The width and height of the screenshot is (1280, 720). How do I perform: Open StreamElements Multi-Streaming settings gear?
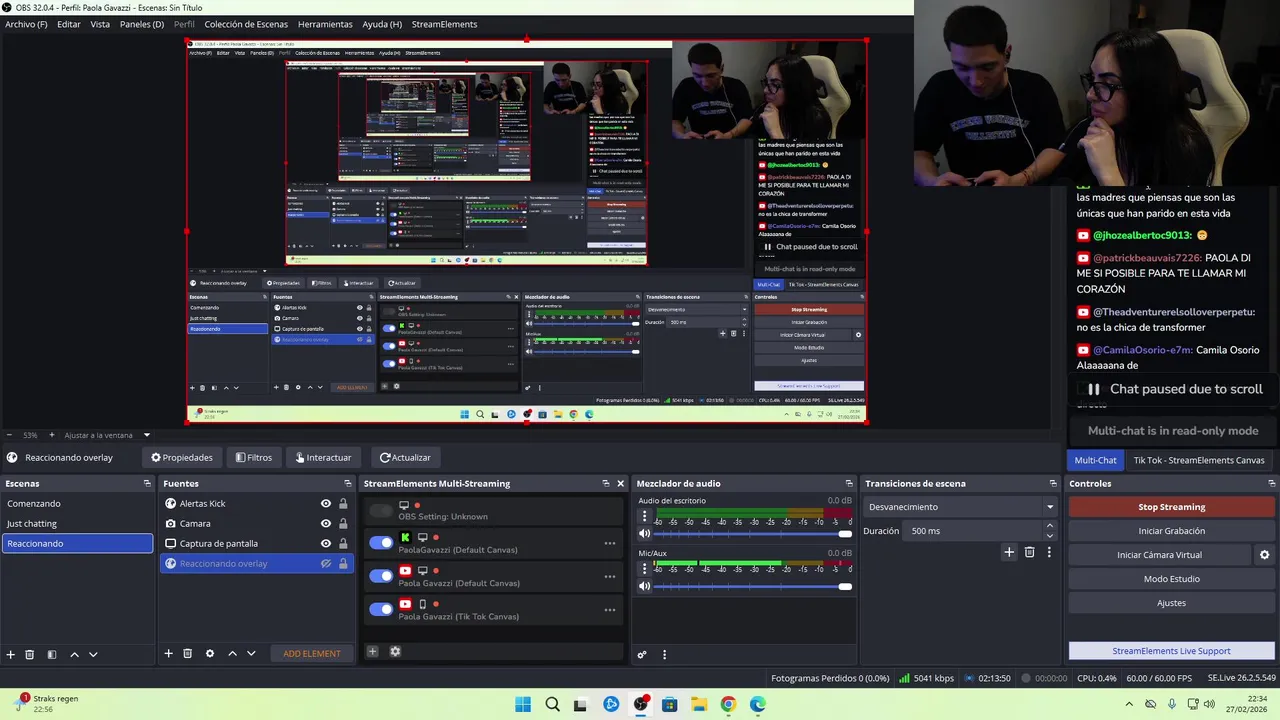point(395,651)
